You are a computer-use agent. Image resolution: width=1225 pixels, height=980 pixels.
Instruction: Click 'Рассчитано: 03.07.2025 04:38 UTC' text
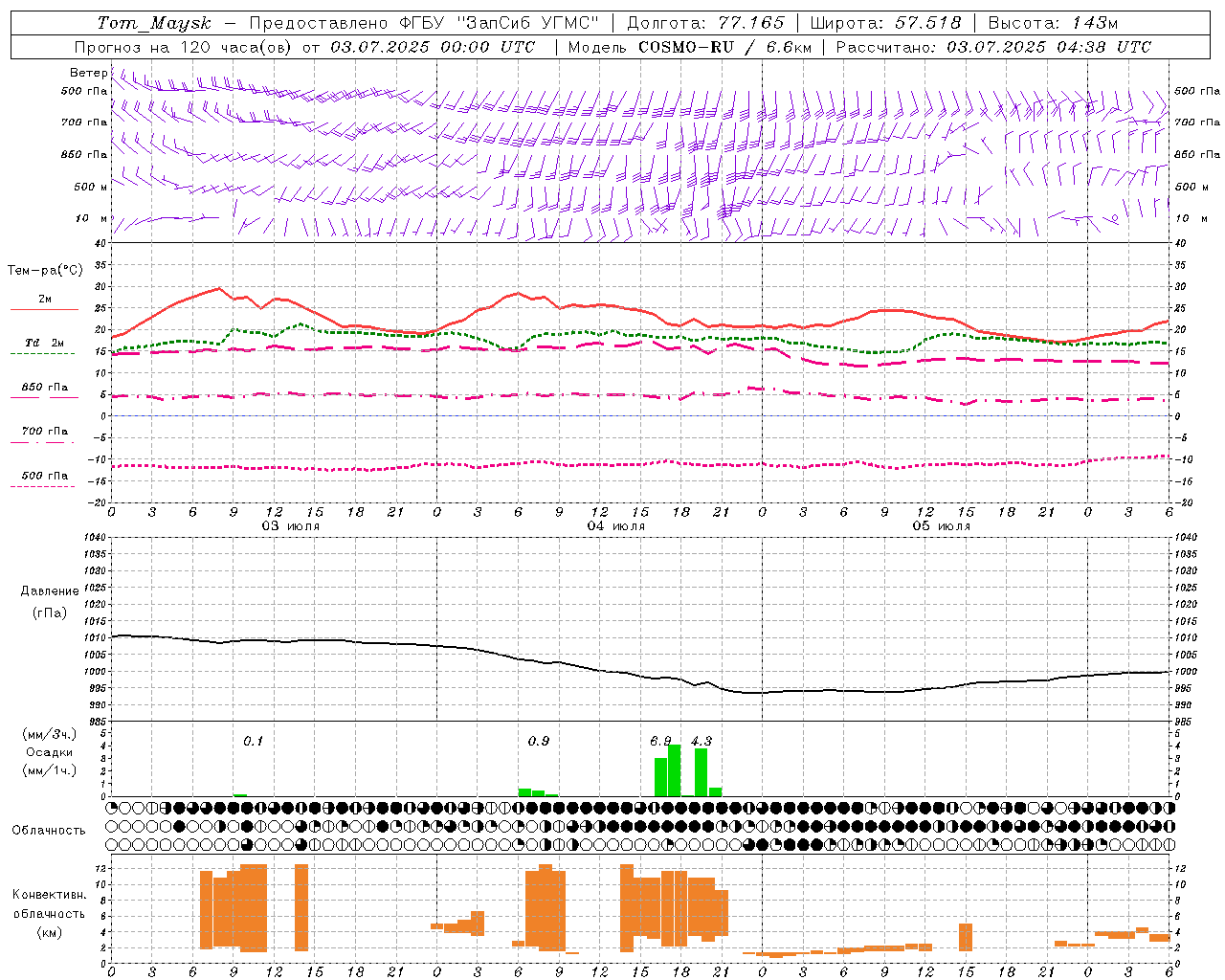click(993, 47)
